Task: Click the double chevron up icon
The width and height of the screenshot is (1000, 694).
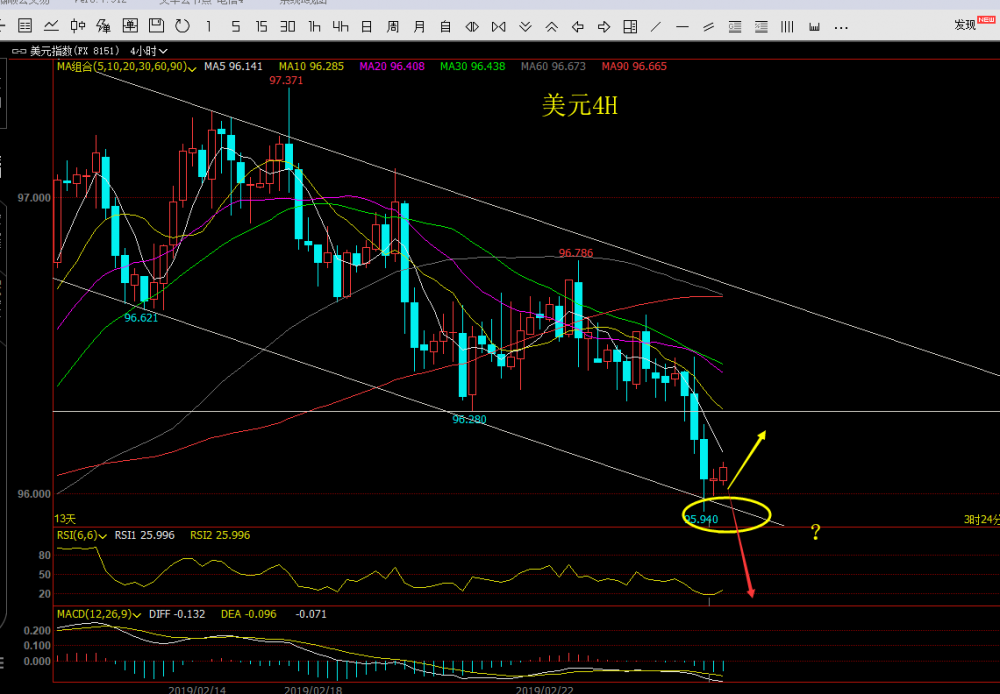Action: 552,27
